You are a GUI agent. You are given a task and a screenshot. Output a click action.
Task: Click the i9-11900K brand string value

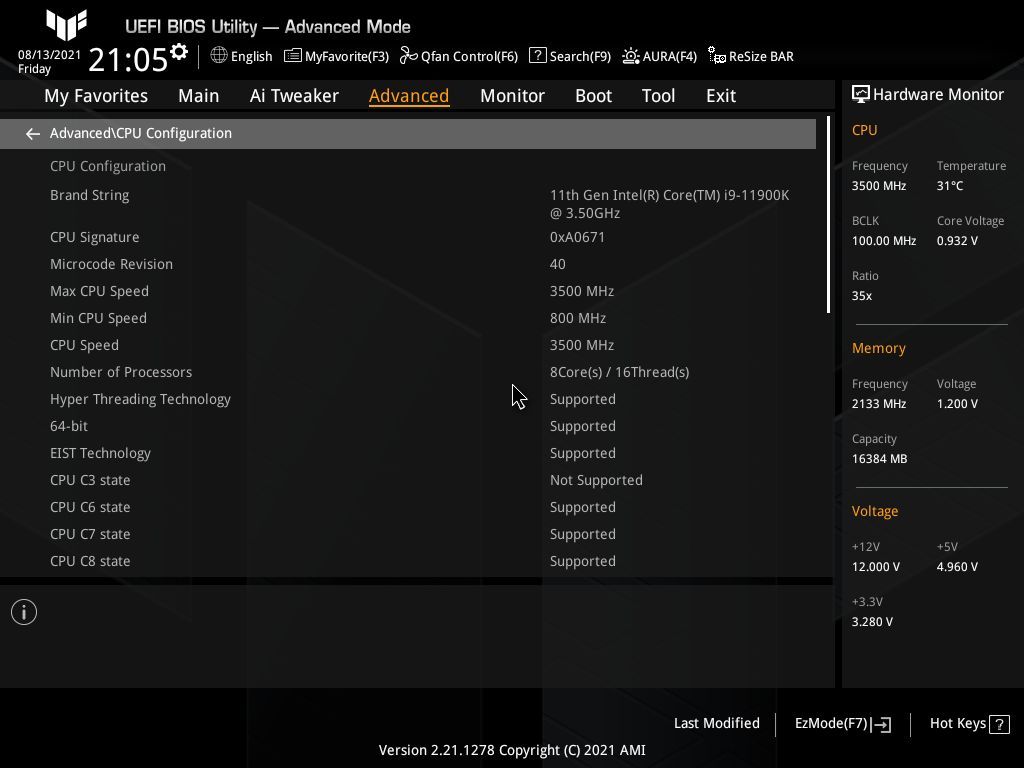coord(669,204)
